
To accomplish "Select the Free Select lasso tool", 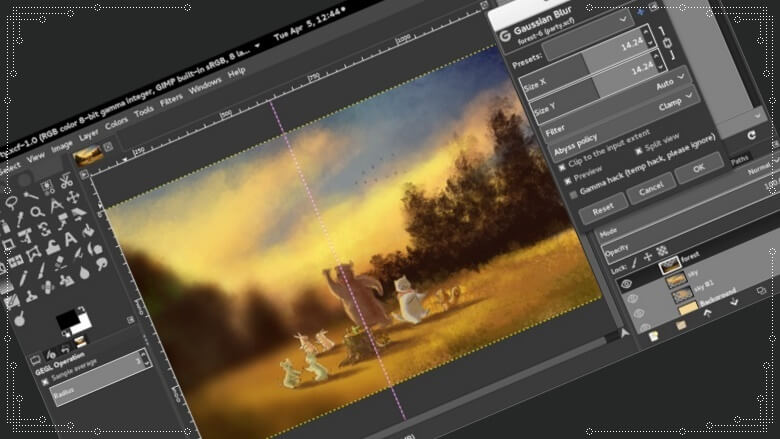I will click(x=11, y=203).
